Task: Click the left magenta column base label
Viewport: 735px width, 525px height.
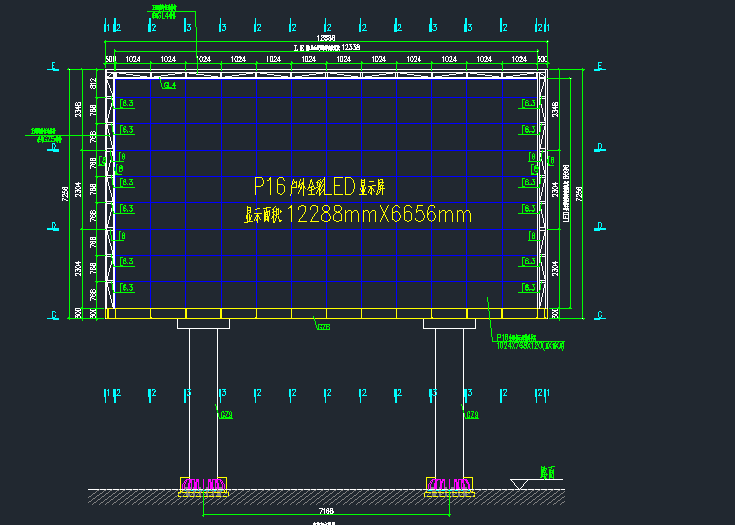Action: coord(203,485)
